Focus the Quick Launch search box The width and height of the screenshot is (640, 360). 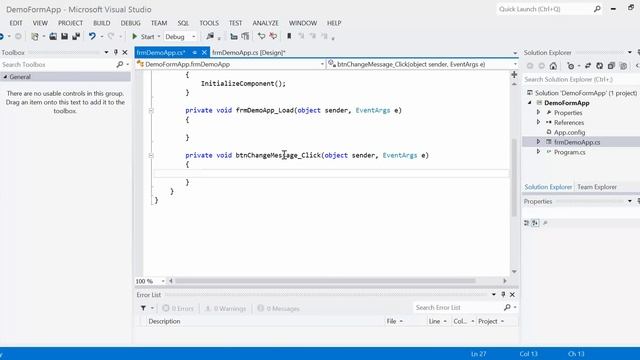click(549, 9)
